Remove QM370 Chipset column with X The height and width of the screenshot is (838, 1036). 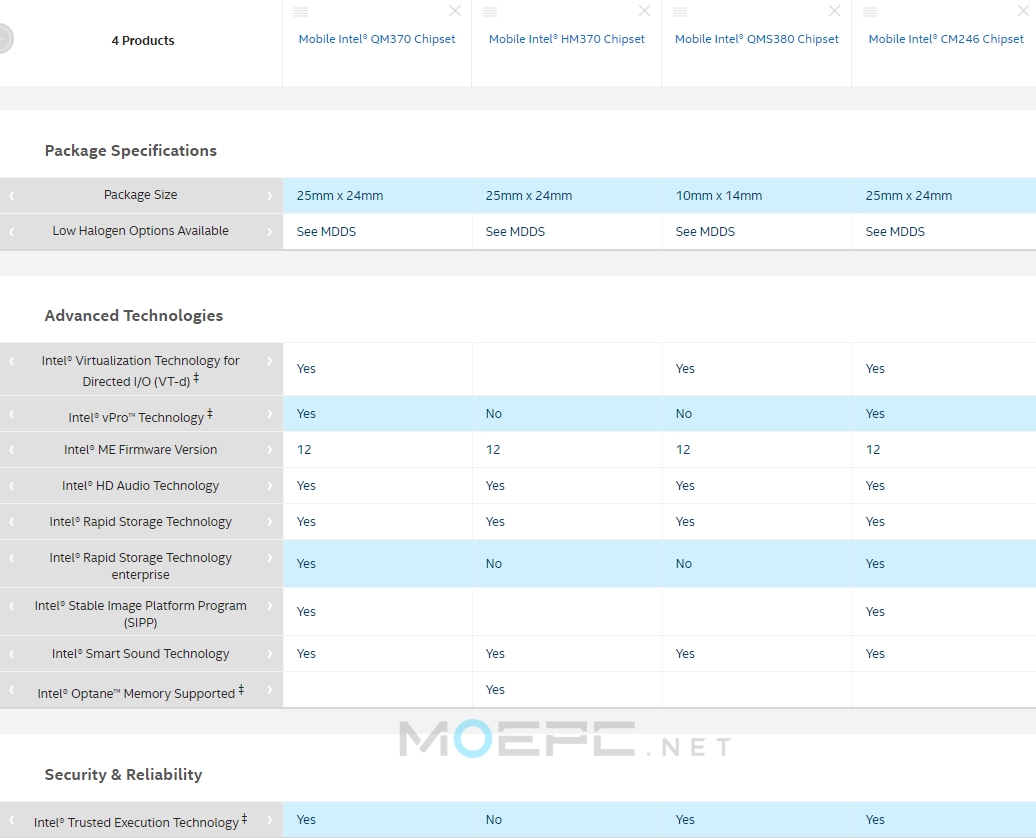(x=455, y=11)
